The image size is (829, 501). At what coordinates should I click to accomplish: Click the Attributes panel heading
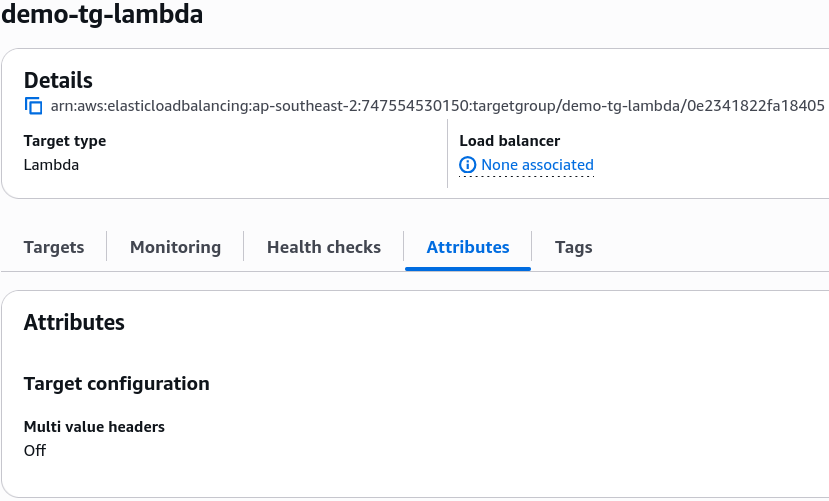tap(74, 322)
